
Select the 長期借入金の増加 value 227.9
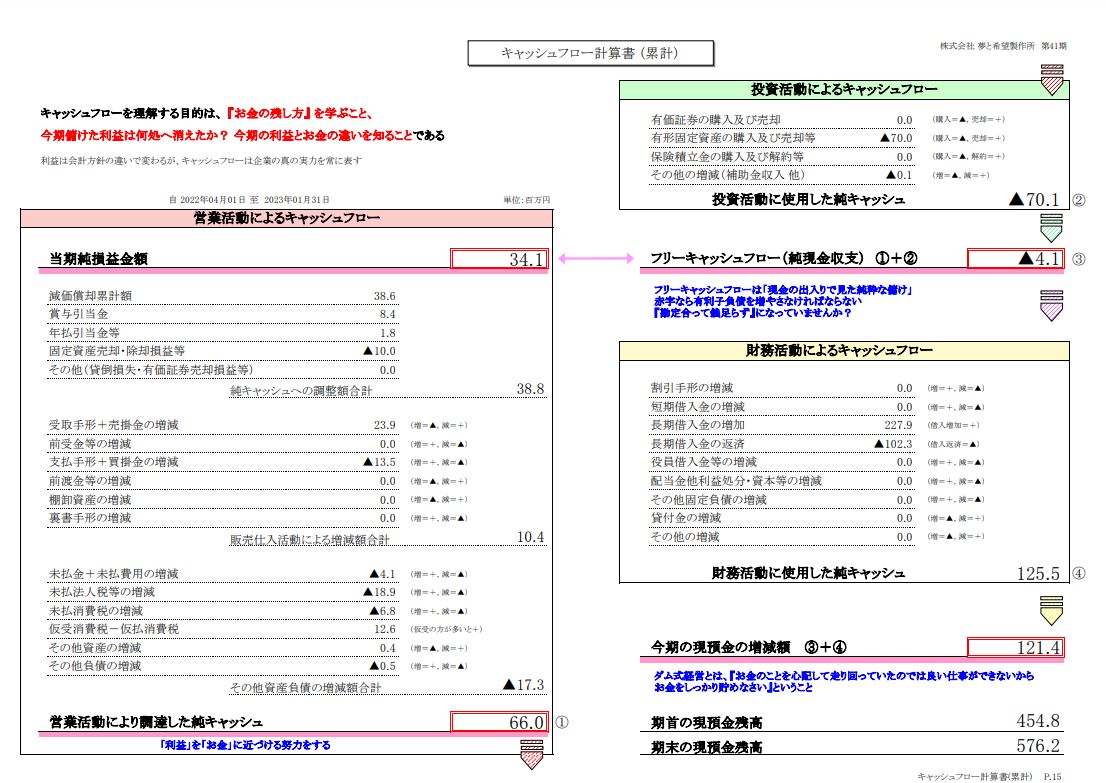pos(899,425)
